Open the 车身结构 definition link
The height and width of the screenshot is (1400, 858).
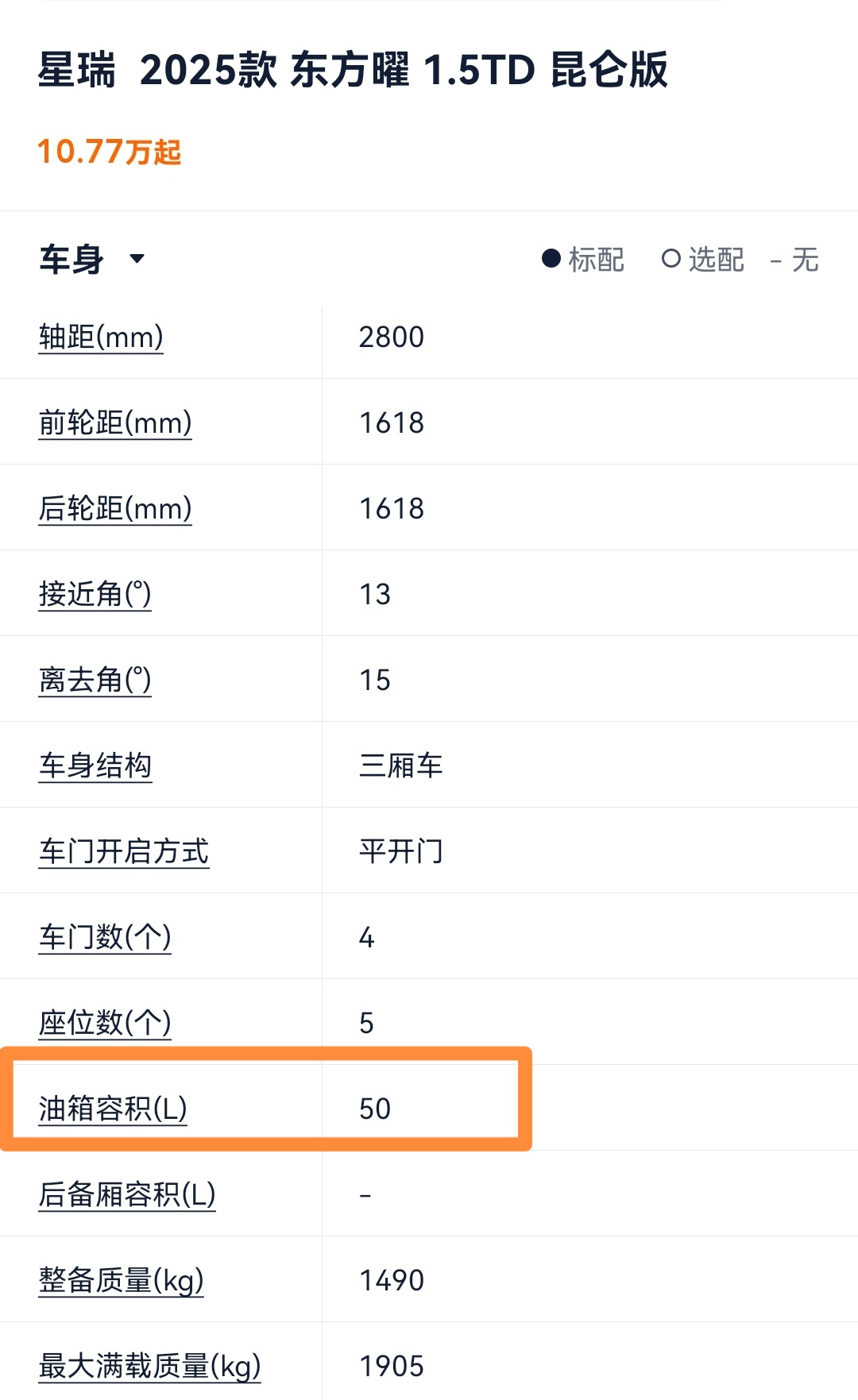click(95, 766)
